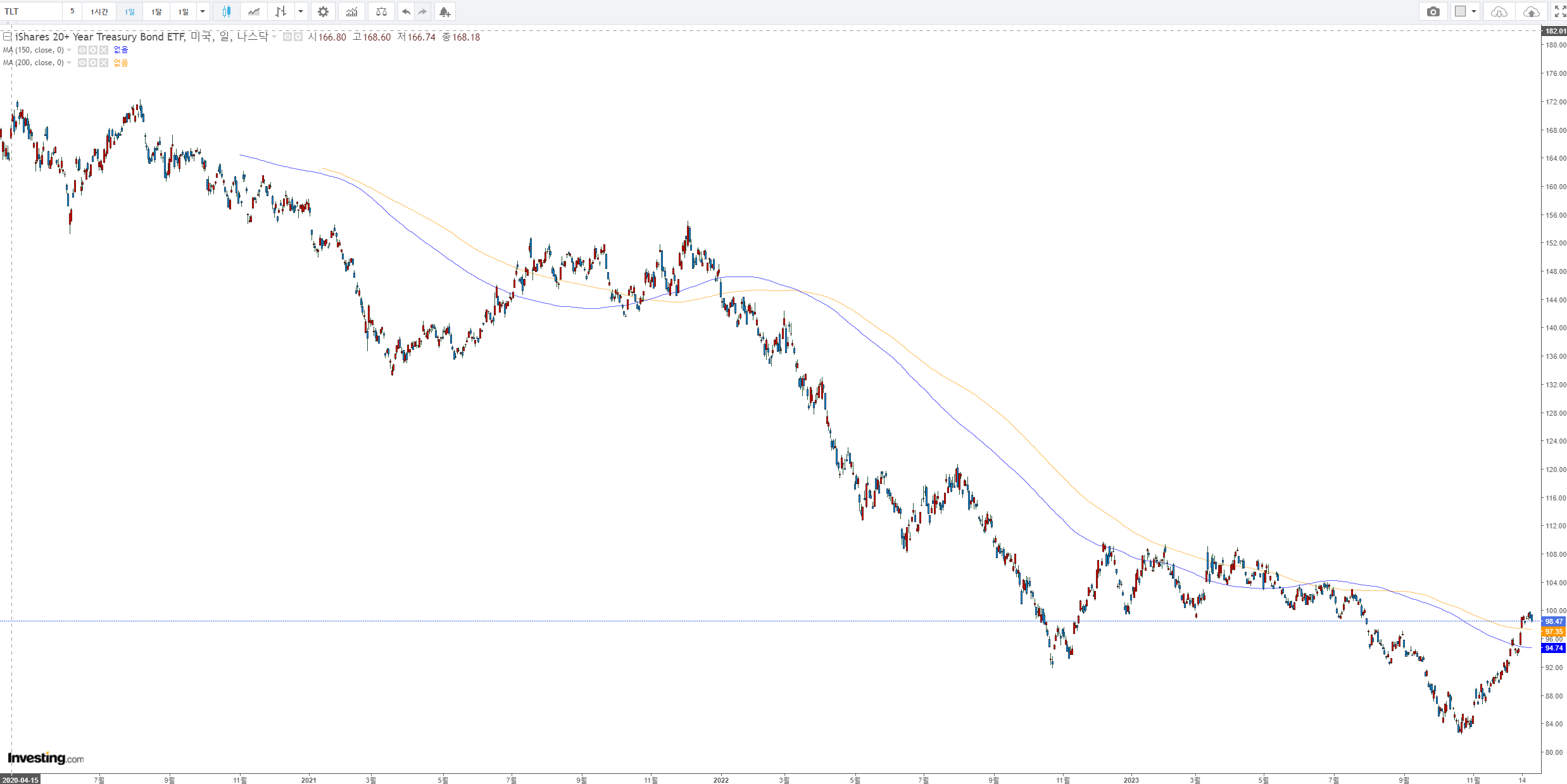Collapse the chart legend toggle
This screenshot has height=784, width=1567.
pos(7,37)
